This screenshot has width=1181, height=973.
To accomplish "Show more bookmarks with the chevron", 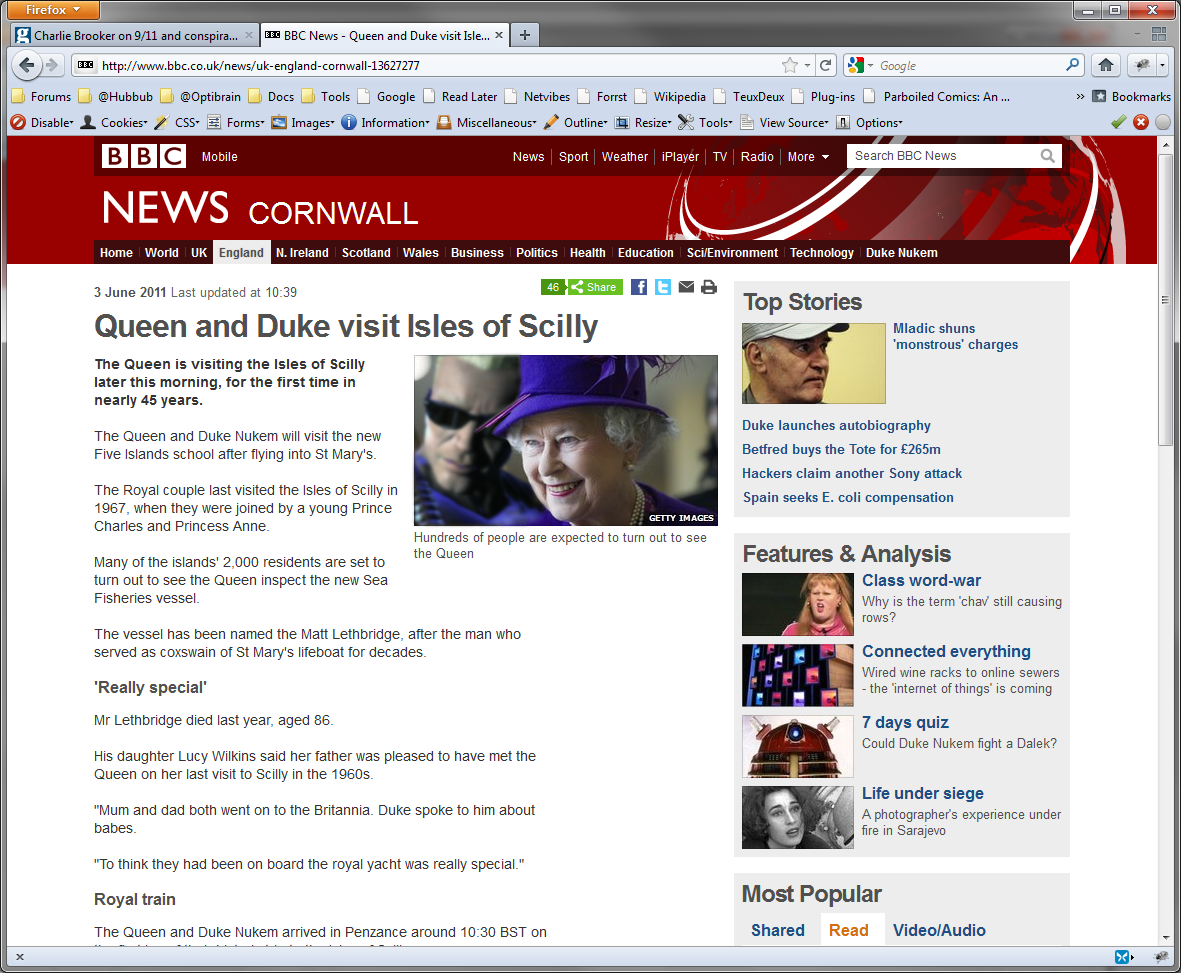I will coord(1080,96).
